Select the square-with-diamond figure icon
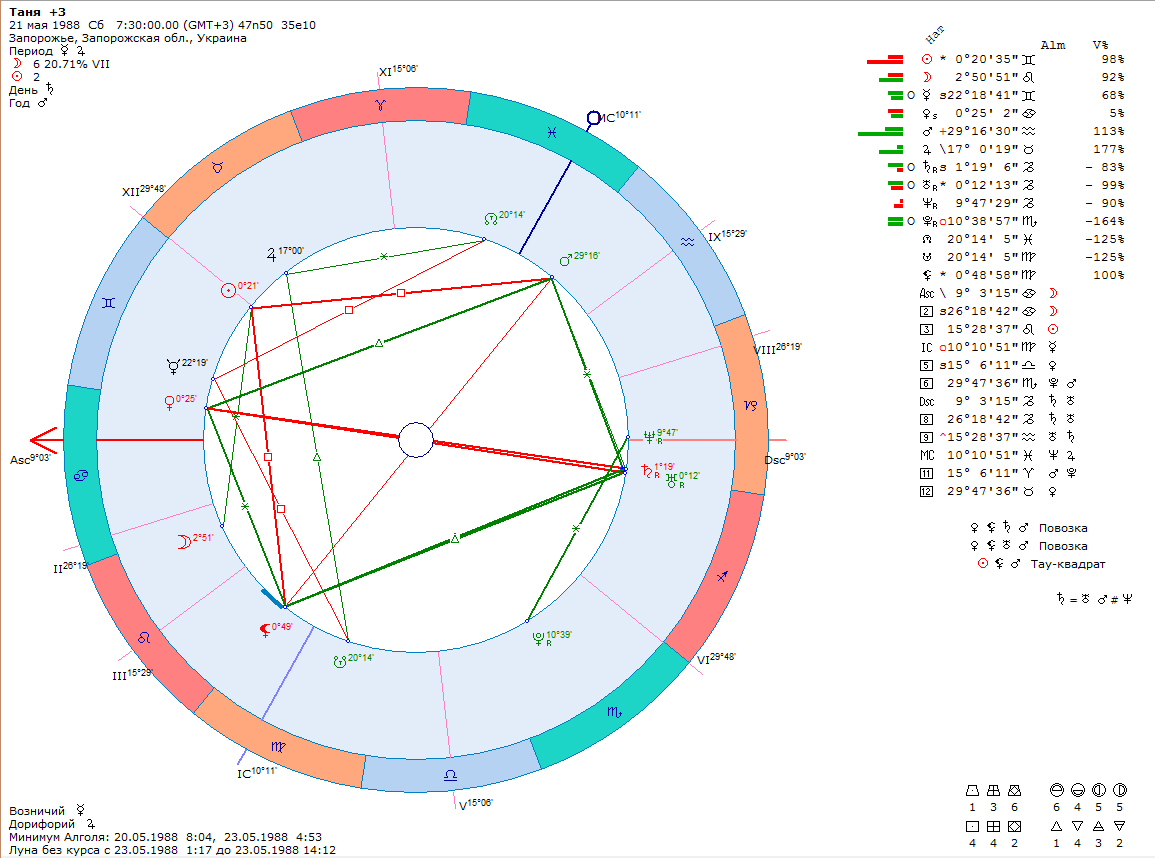 [1014, 826]
